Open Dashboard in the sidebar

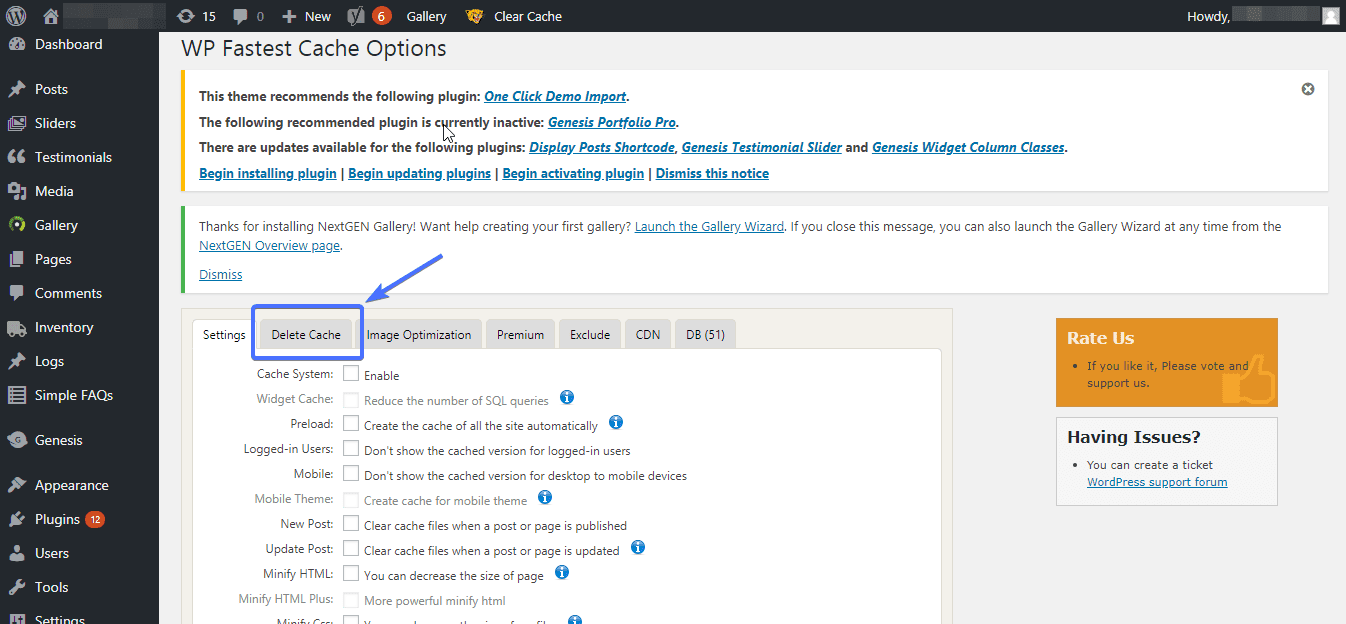68,44
